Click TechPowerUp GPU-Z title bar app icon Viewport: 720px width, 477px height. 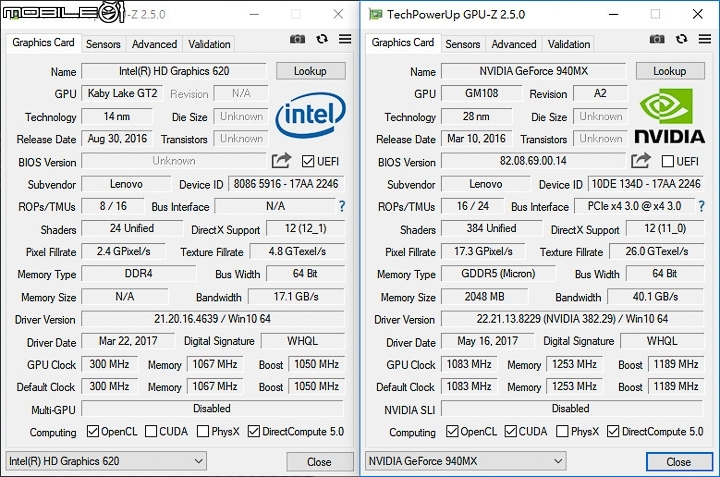(x=376, y=14)
